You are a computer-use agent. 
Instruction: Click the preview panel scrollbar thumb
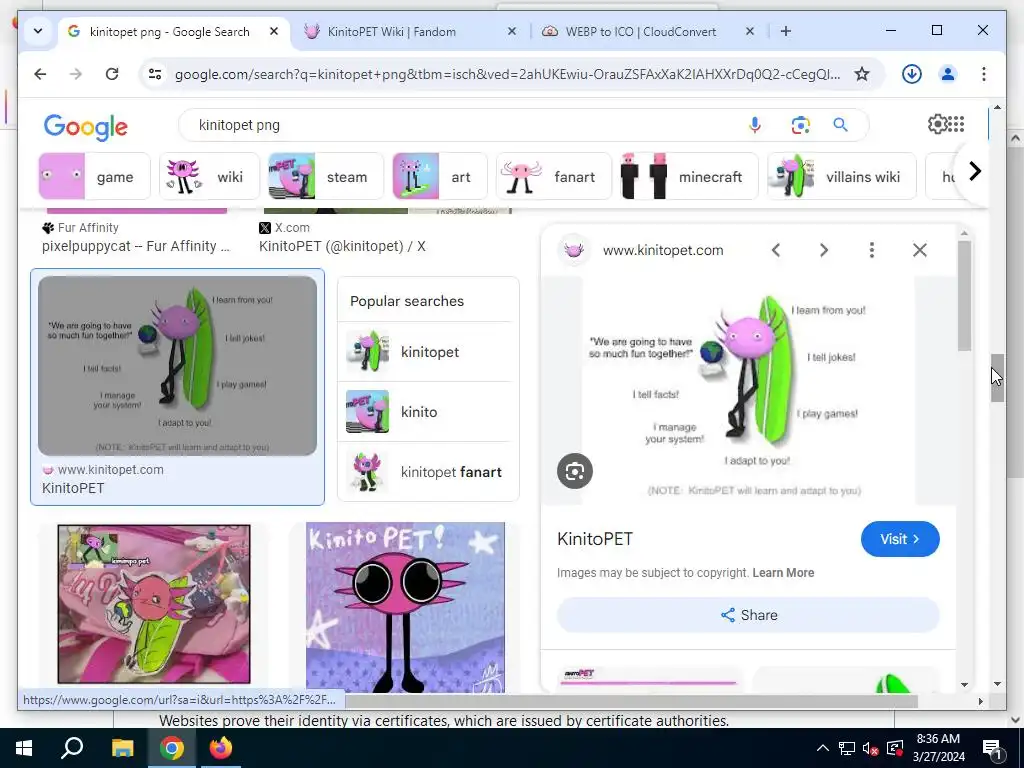(965, 296)
